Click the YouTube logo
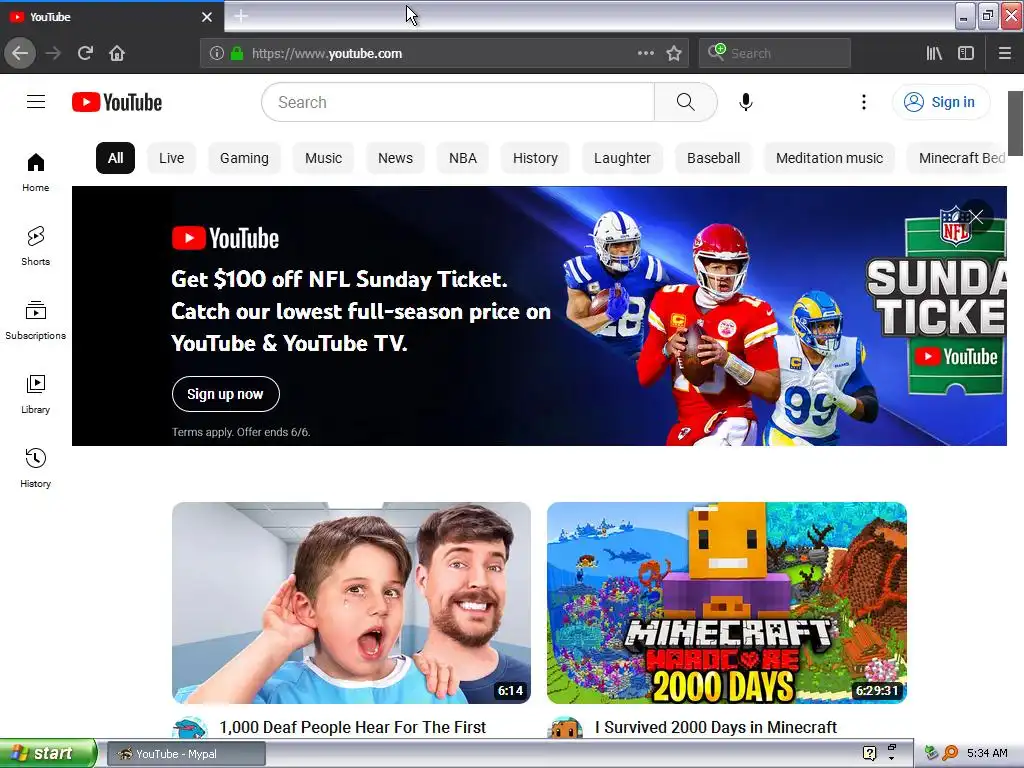 pyautogui.click(x=117, y=102)
